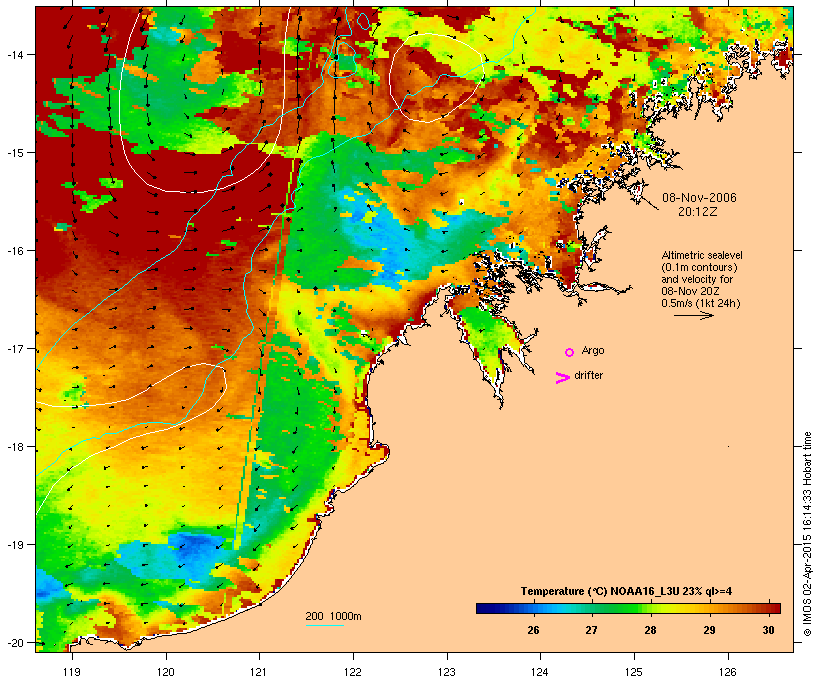Viewport: 820px width, 680px height.
Task: Click the '-19' latitude axis label
Action: tap(14, 545)
